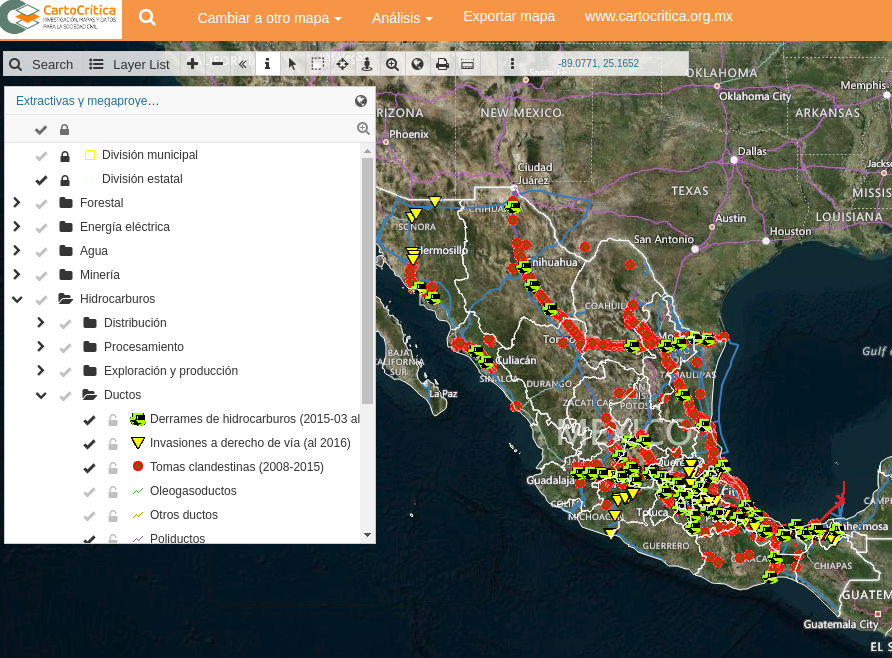Click the crosshair locate tool icon
This screenshot has width=892, height=658.
pyautogui.click(x=342, y=64)
